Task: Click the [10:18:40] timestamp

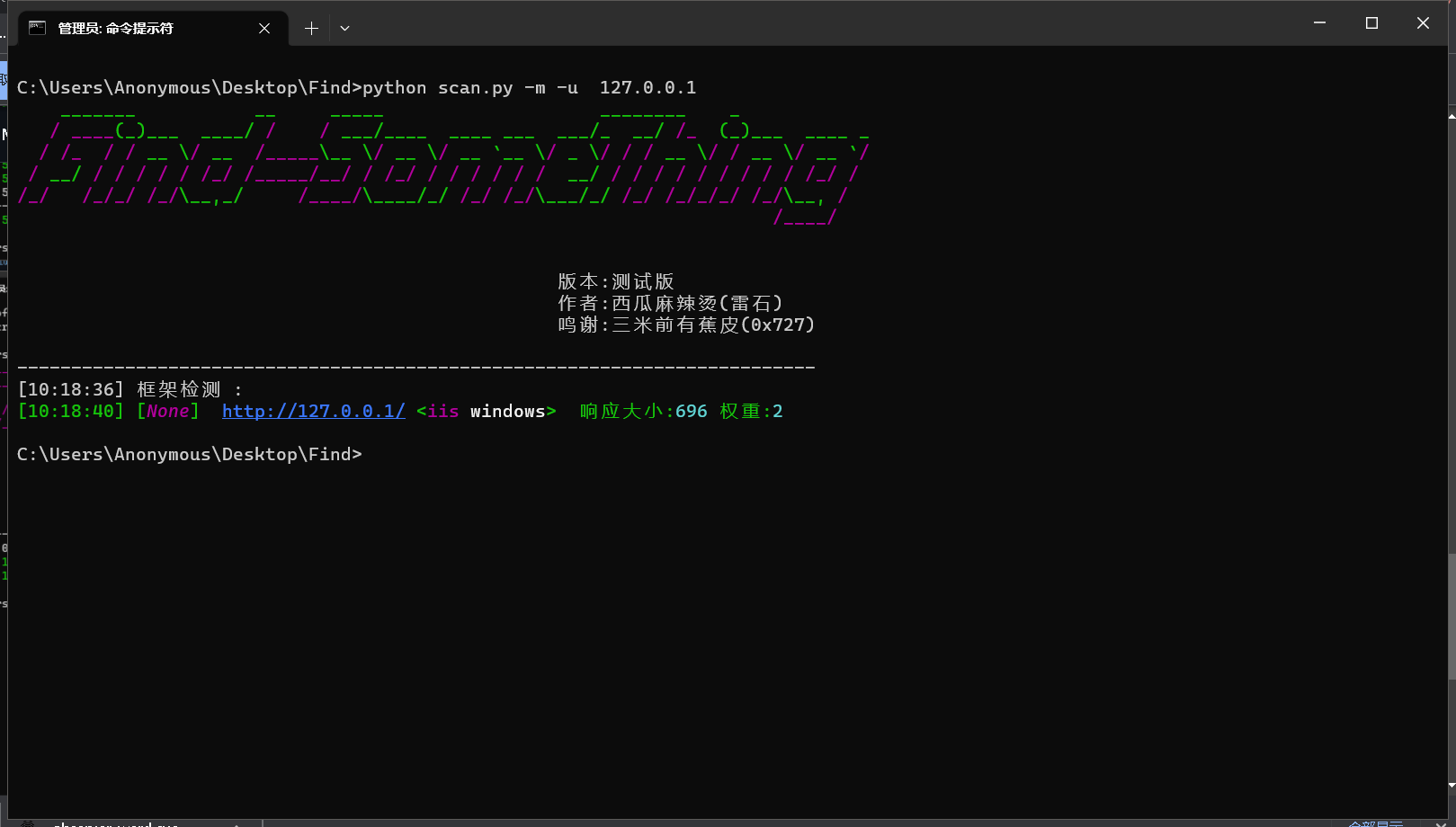Action: coord(71,411)
